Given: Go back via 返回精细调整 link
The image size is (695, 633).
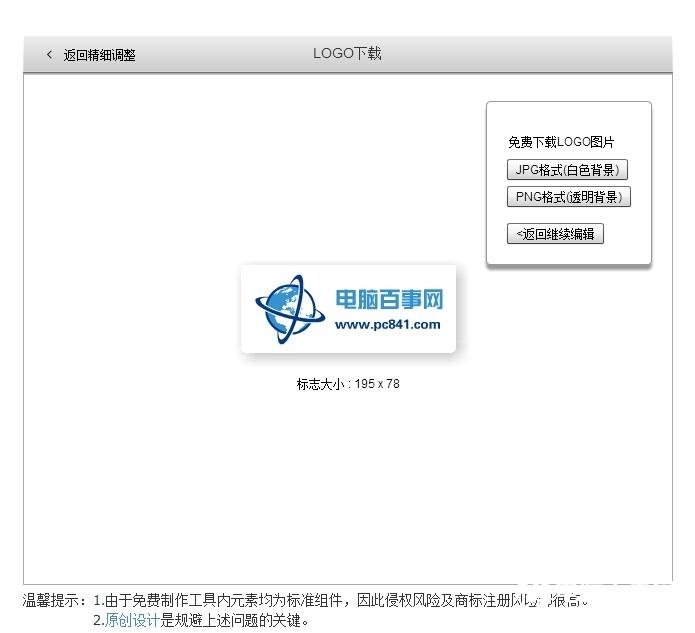Looking at the screenshot, I should [x=99, y=55].
